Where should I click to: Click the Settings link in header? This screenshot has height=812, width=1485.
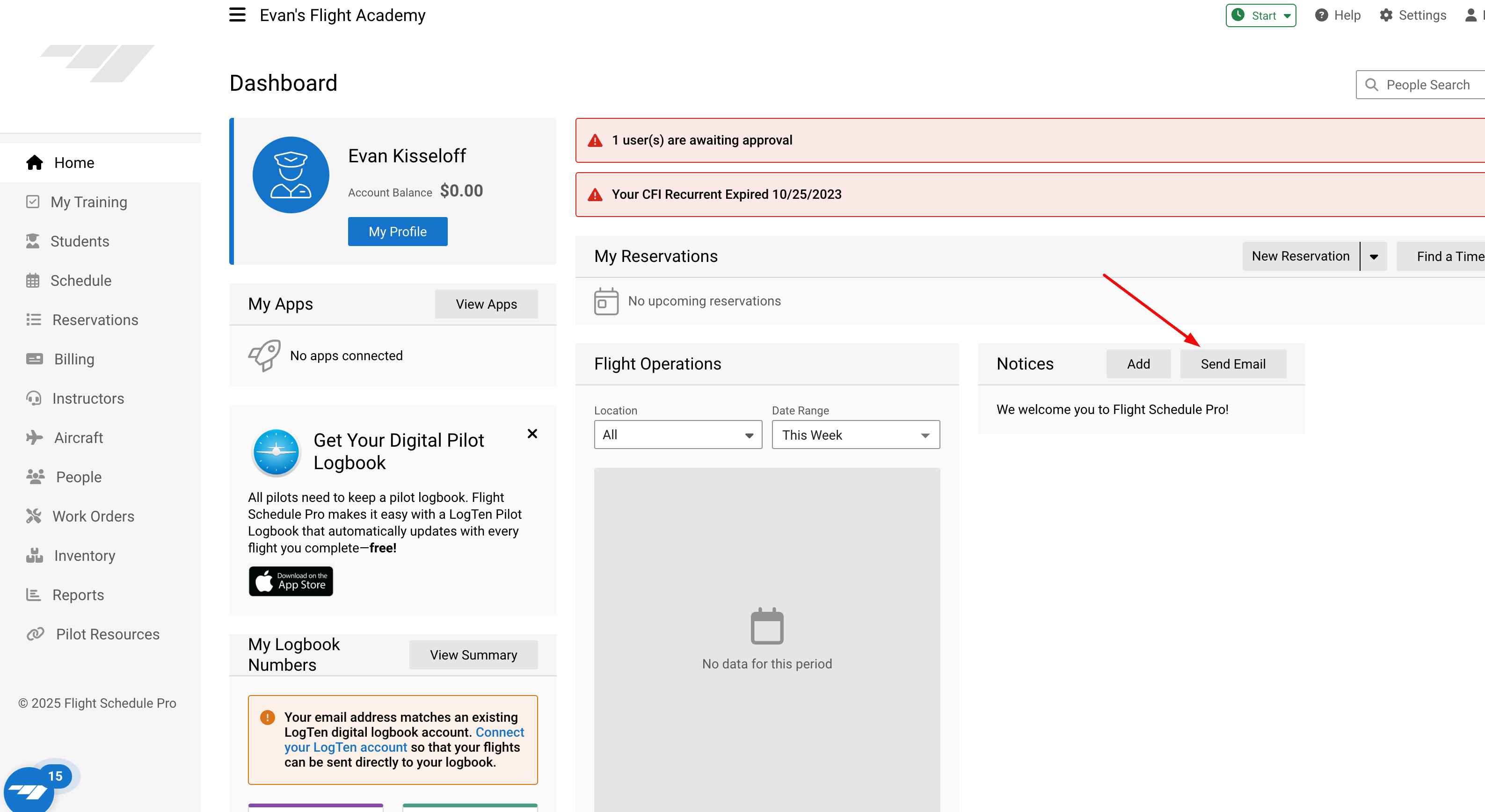pyautogui.click(x=1412, y=15)
